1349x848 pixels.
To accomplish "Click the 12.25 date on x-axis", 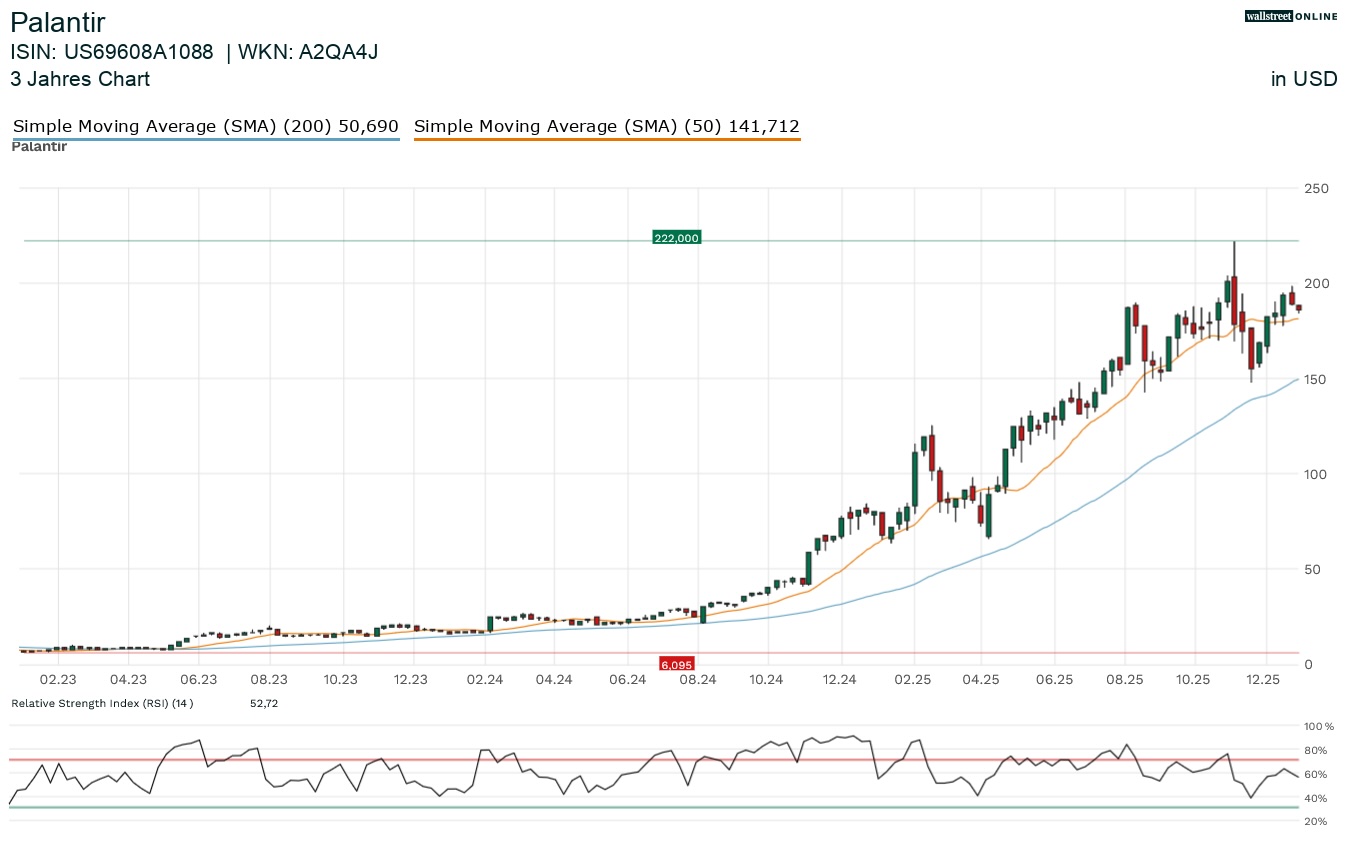I will click(x=1265, y=680).
